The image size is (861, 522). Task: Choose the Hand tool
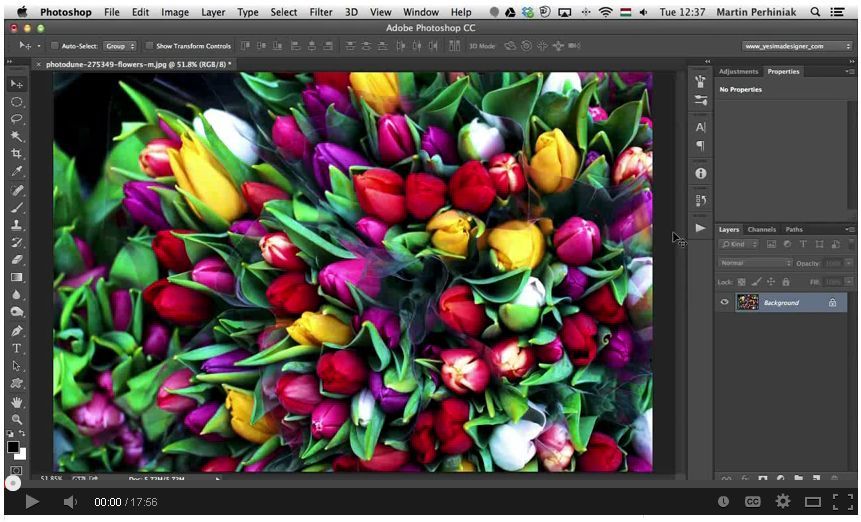(x=16, y=402)
